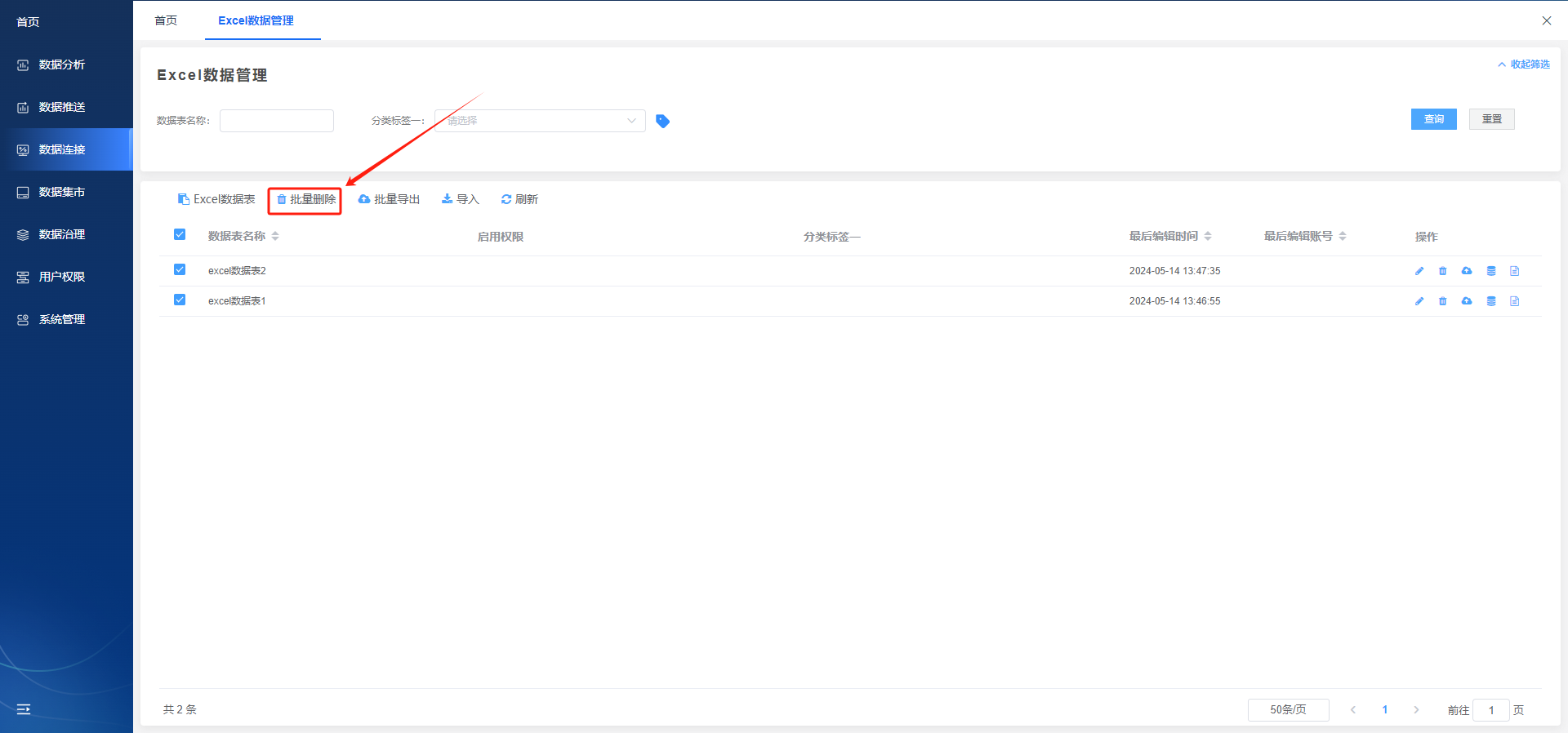Click the 系统管理 sidebar item
Viewport: 1568px width, 733px height.
pos(66,319)
